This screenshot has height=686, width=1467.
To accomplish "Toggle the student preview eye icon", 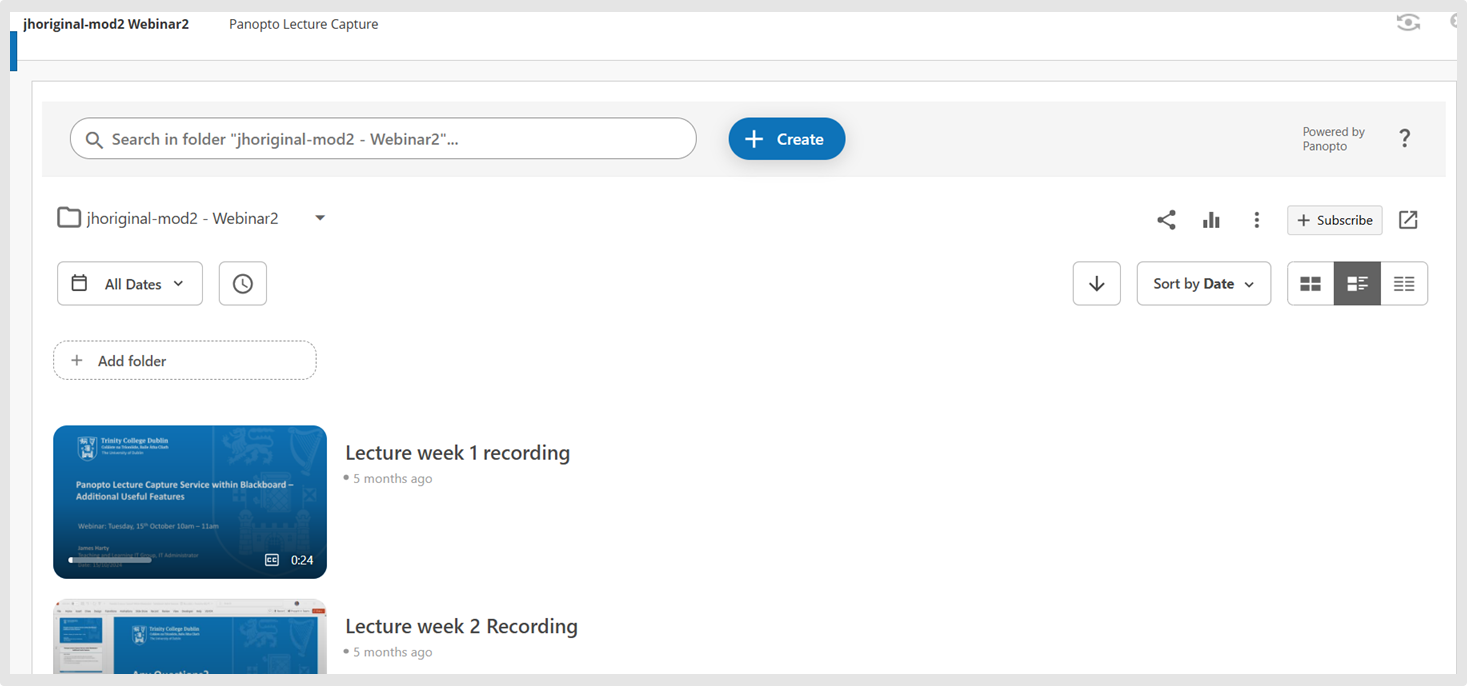I will click(1408, 22).
